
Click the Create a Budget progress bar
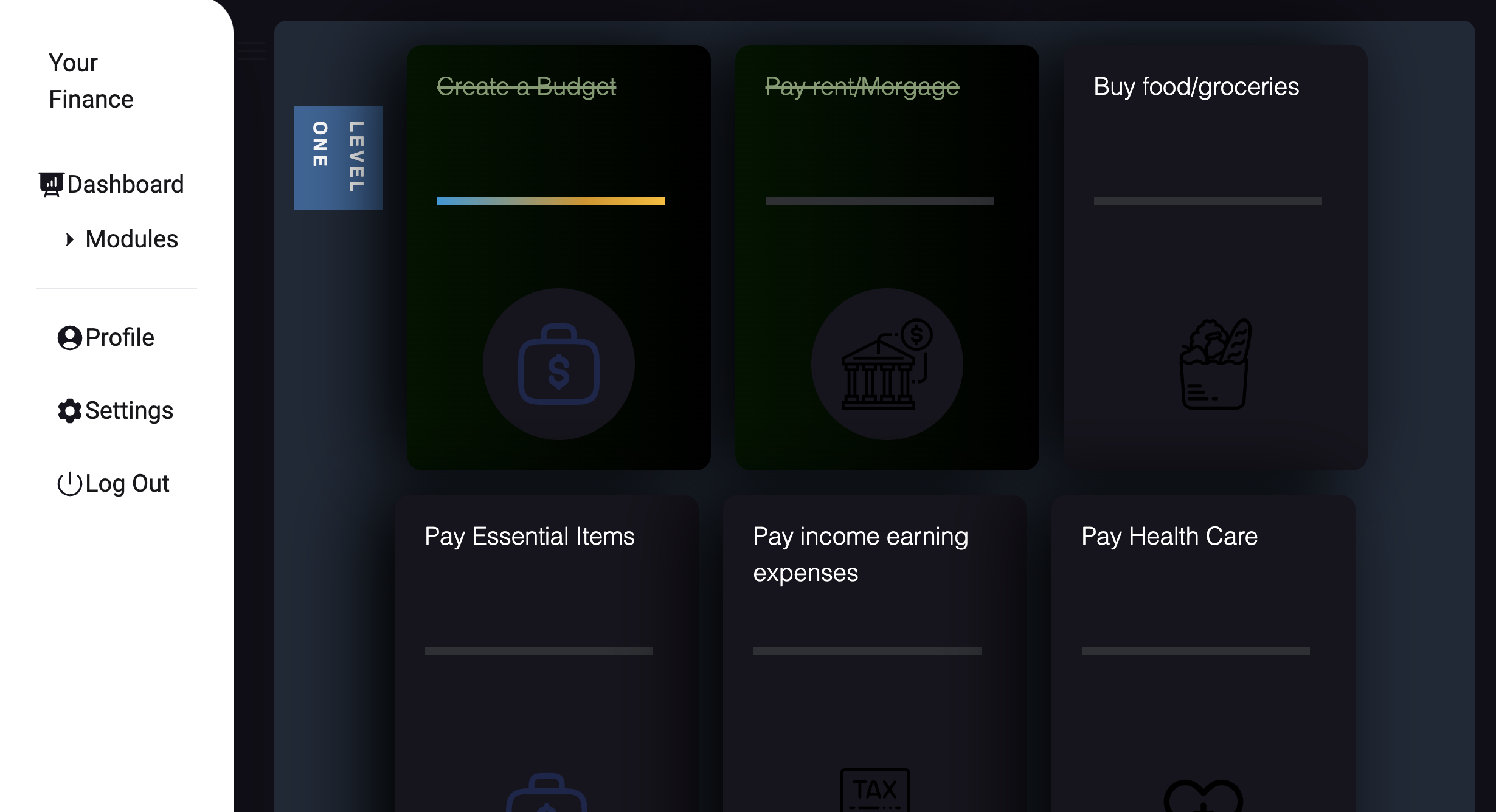[550, 201]
